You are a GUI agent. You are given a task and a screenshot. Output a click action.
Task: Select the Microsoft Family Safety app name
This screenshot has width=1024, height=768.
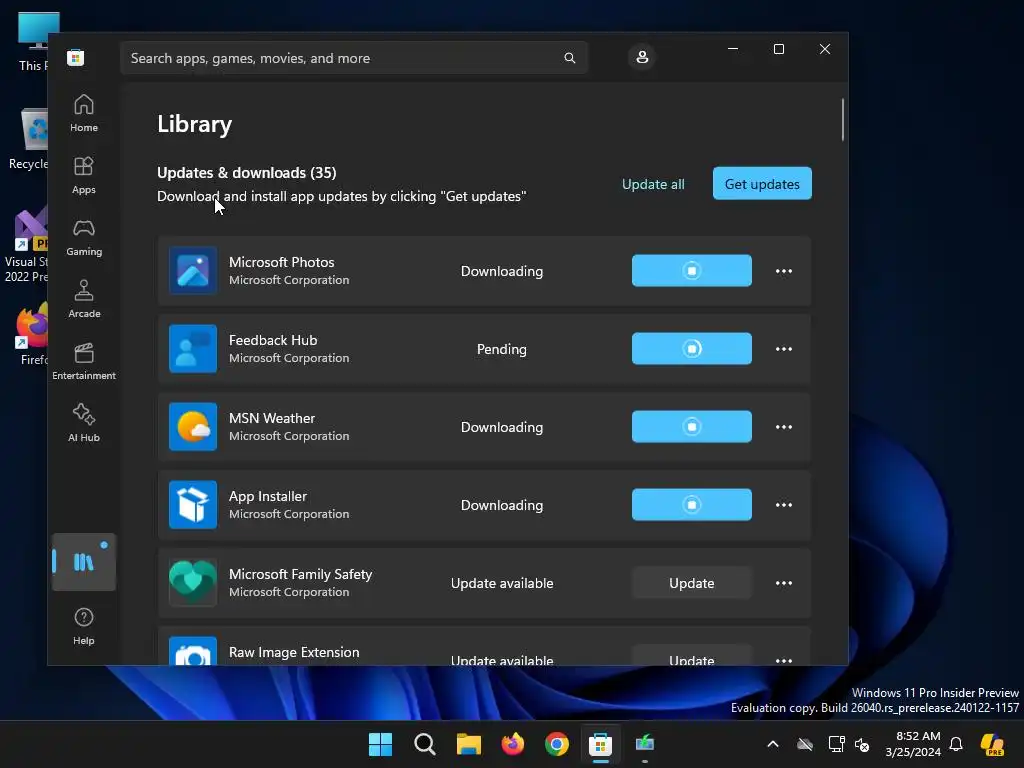tap(300, 574)
